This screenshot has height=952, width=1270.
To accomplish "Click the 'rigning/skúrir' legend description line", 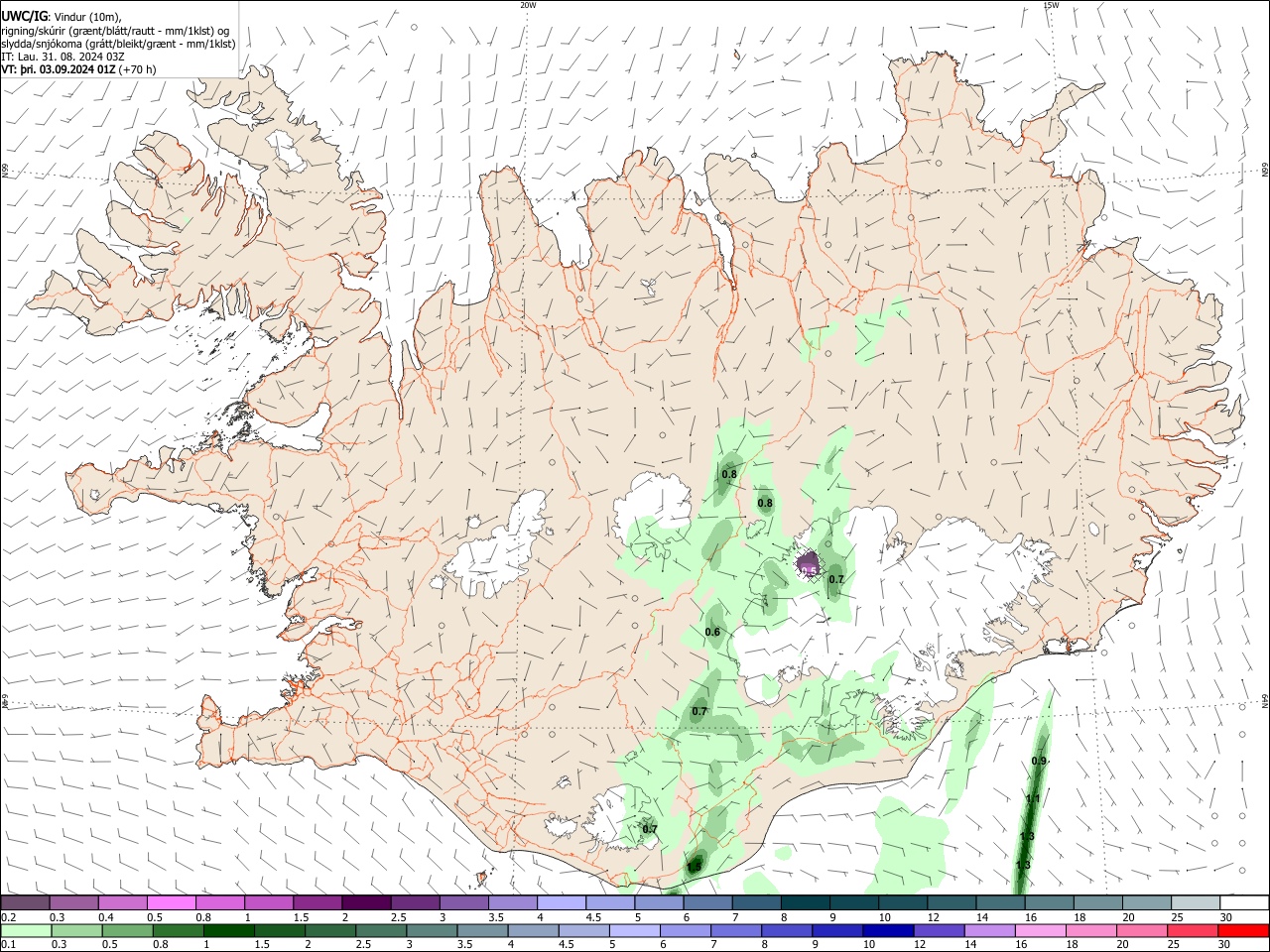I will pyautogui.click(x=116, y=30).
